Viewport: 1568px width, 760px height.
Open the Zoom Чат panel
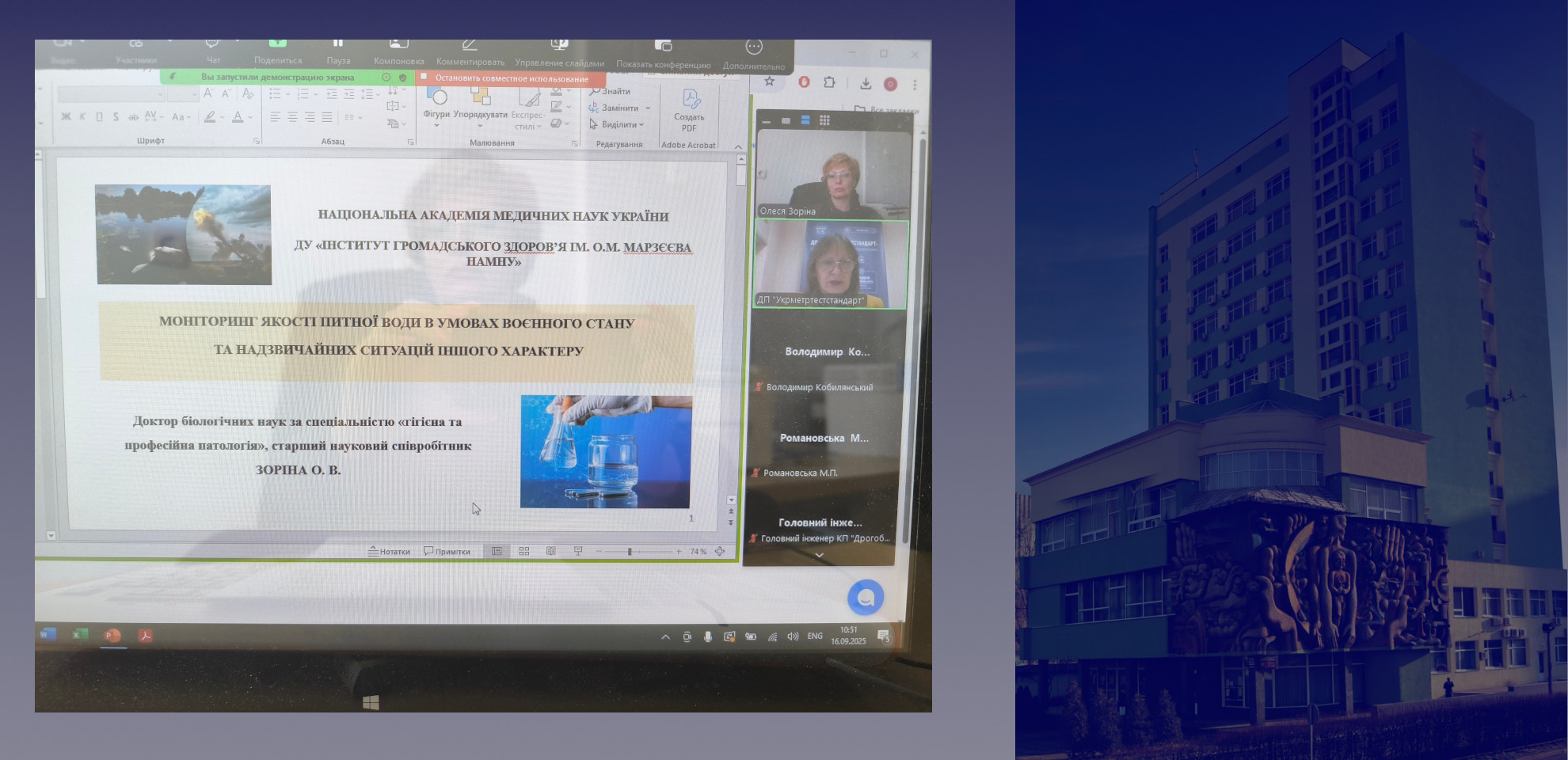point(213,51)
